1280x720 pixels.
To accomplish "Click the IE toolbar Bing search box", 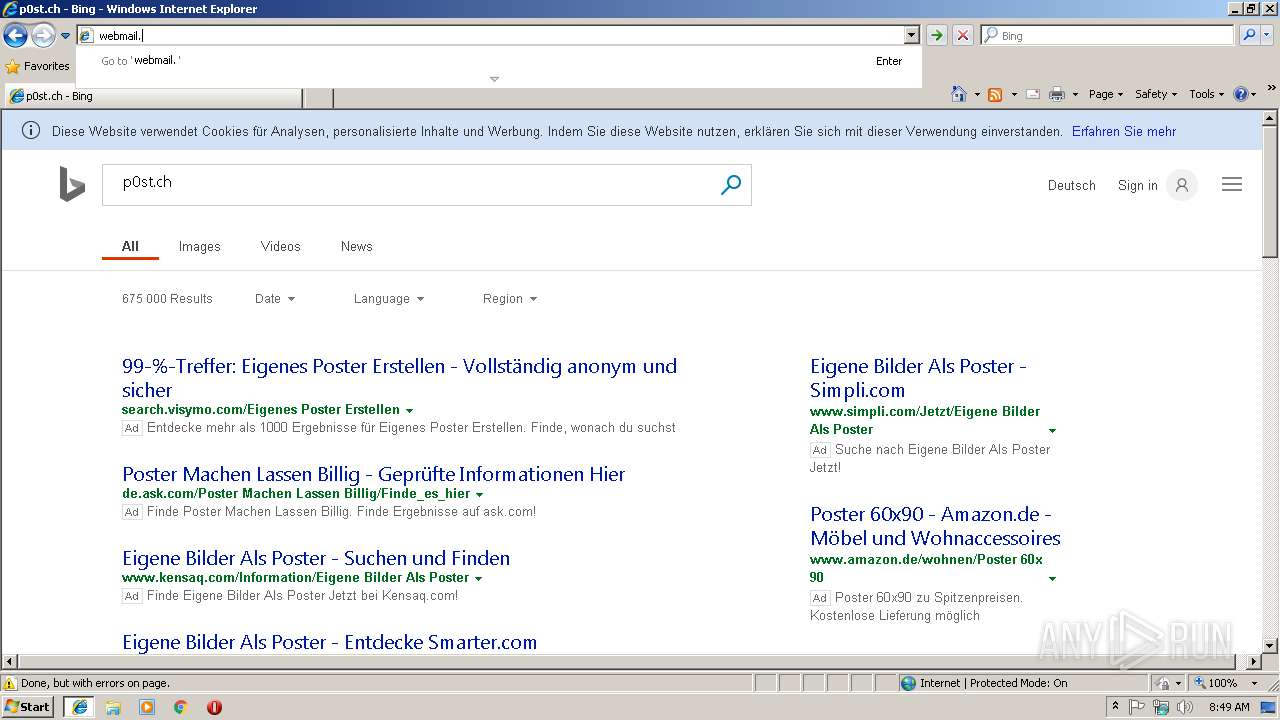I will click(1107, 35).
